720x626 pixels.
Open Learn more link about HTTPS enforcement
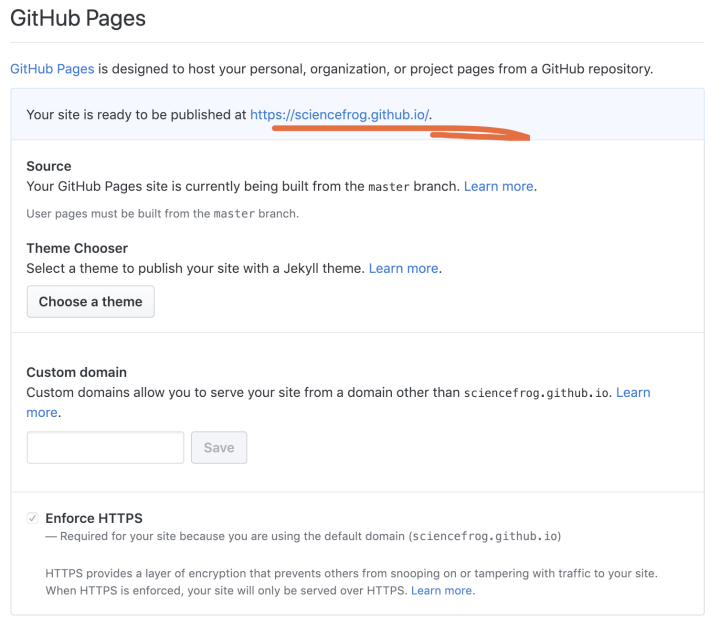(441, 591)
